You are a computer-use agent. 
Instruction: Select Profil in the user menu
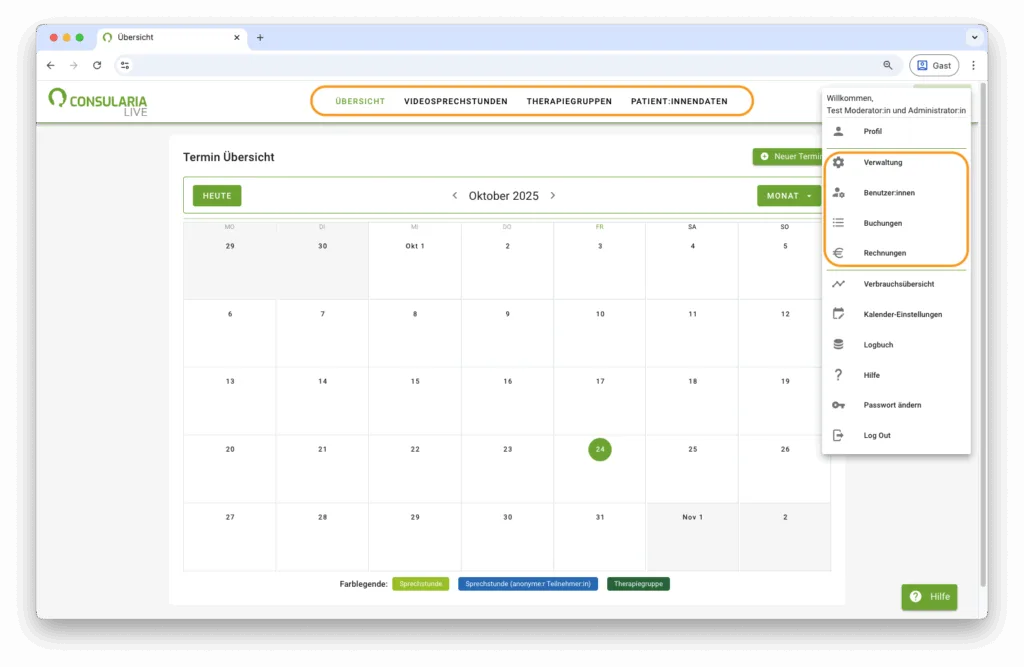pyautogui.click(x=872, y=131)
